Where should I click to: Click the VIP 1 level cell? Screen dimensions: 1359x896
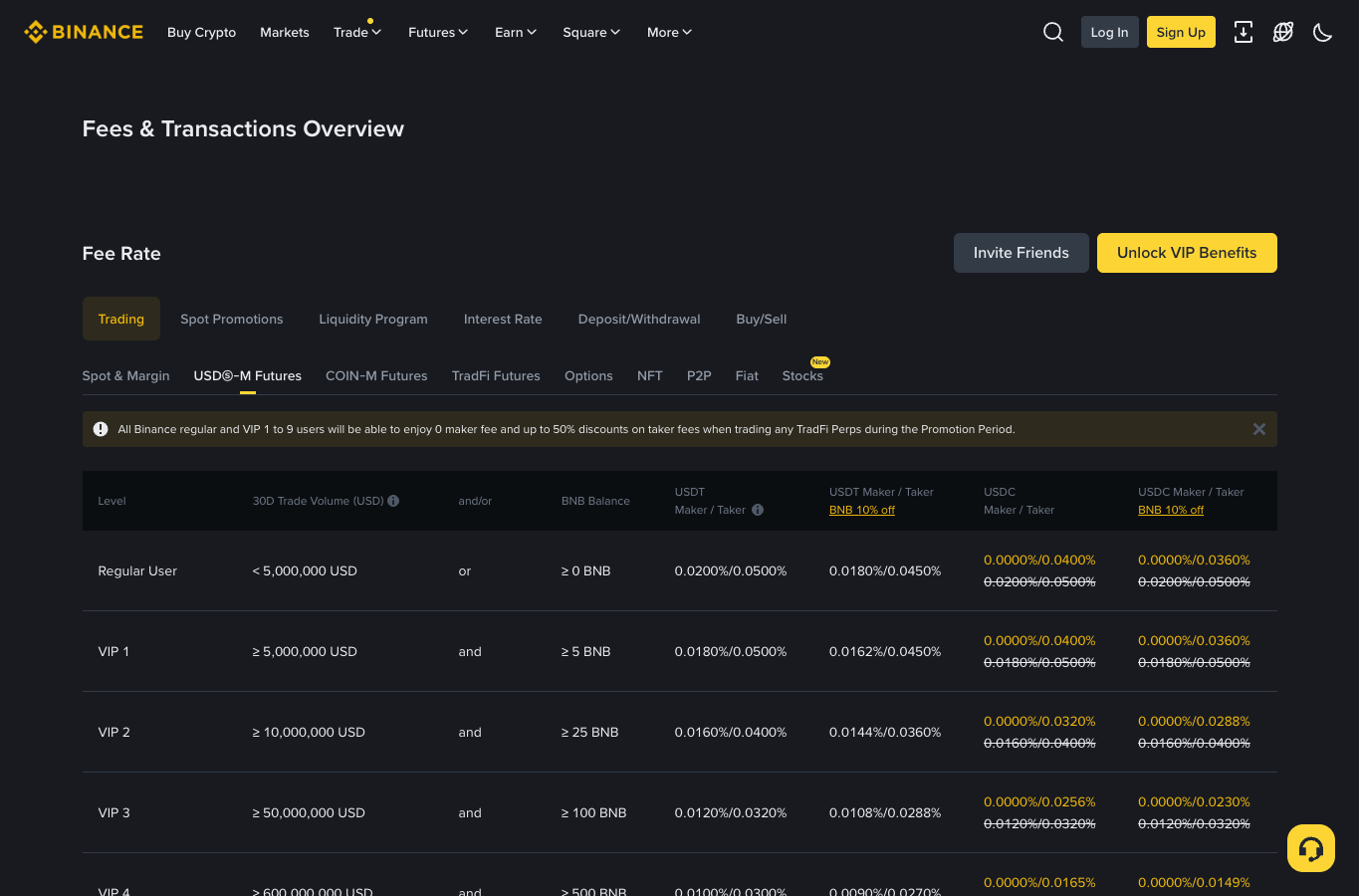click(113, 651)
